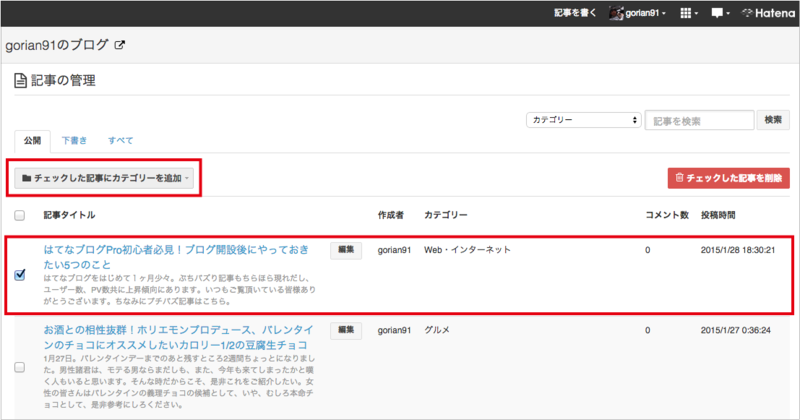Click the 検索 button
Viewport: 800px width, 420px height.
tap(773, 120)
